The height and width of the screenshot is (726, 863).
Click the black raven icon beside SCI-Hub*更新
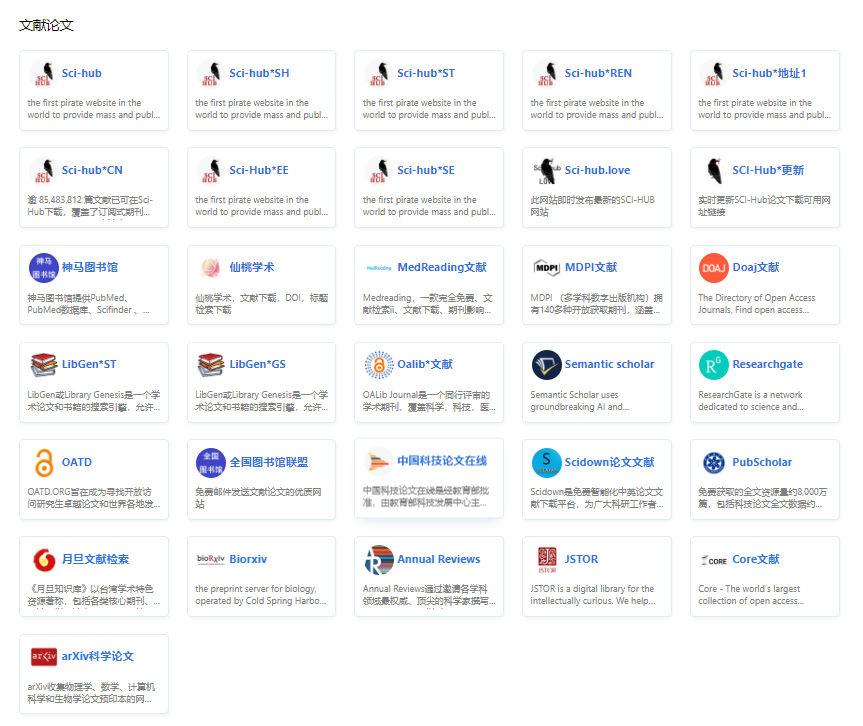pos(714,171)
